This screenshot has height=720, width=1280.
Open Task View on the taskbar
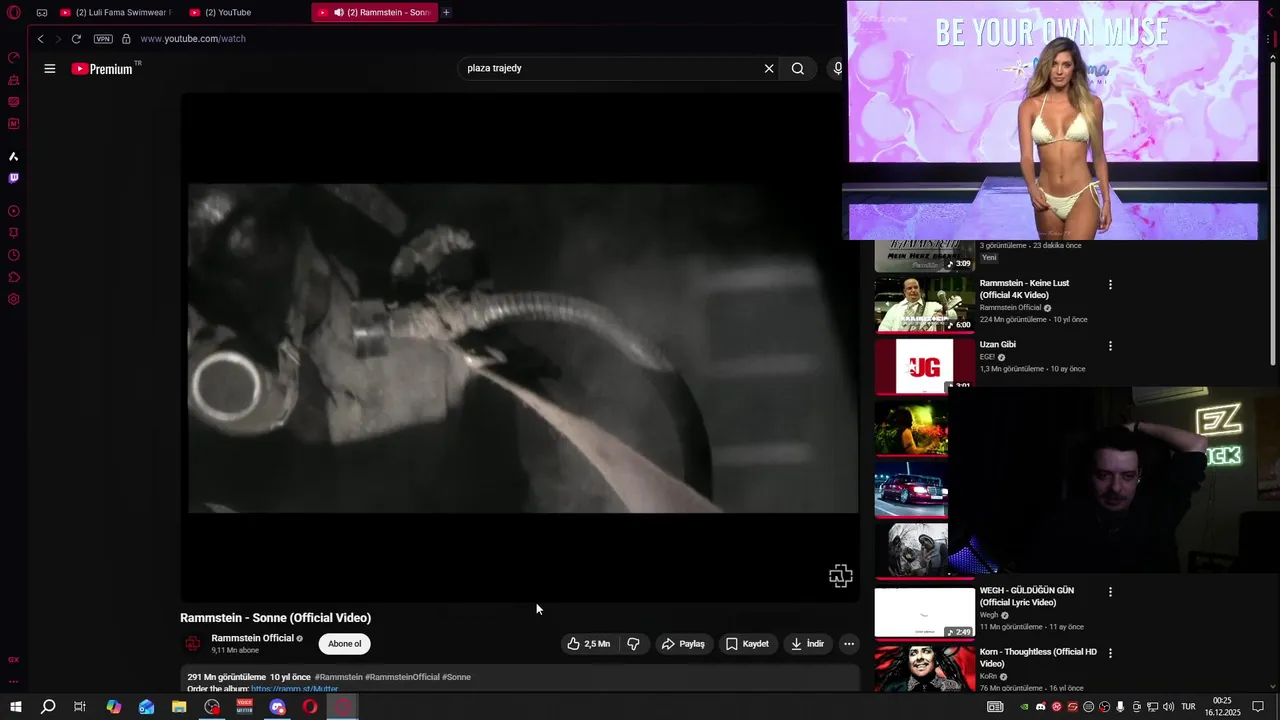80,707
